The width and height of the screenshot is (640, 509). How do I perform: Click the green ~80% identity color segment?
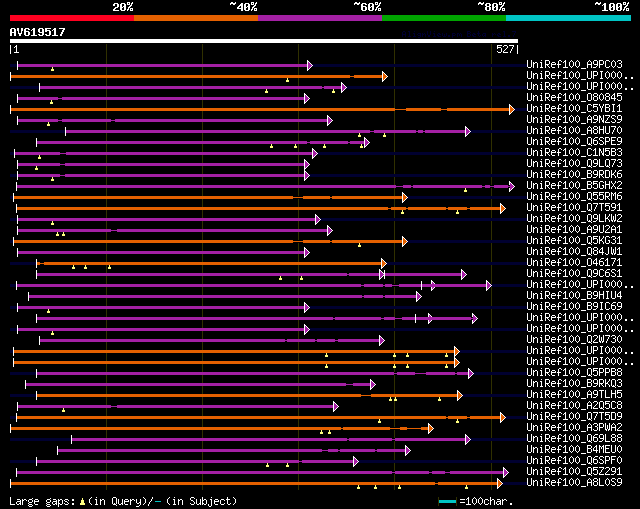point(444,18)
